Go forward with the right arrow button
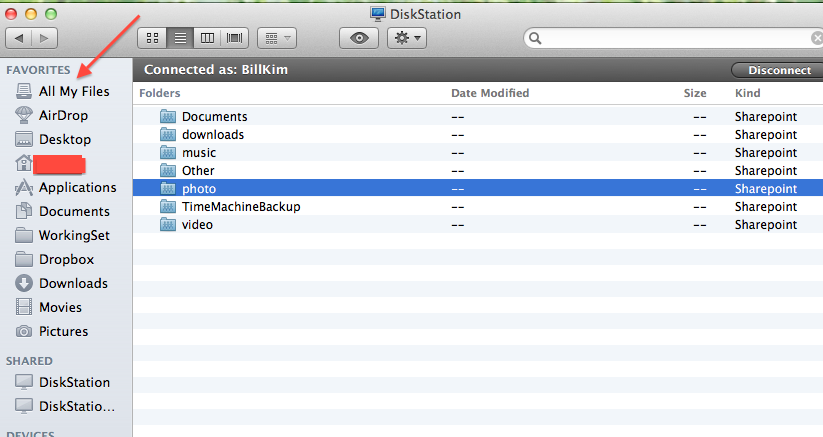Screen dimensions: 823x437 pos(44,38)
